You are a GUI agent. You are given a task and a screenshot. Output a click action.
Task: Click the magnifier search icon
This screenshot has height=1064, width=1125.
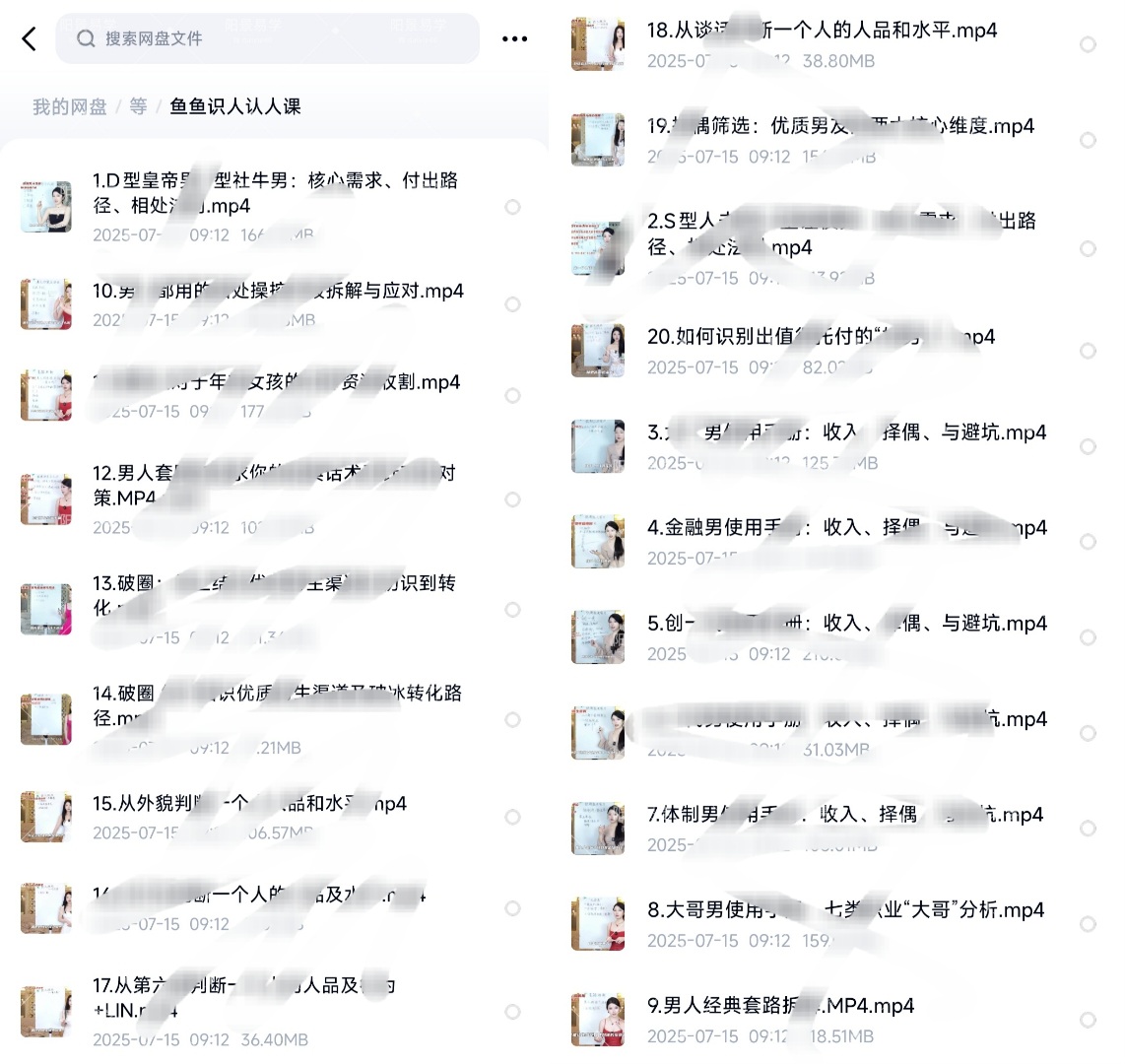[x=86, y=38]
